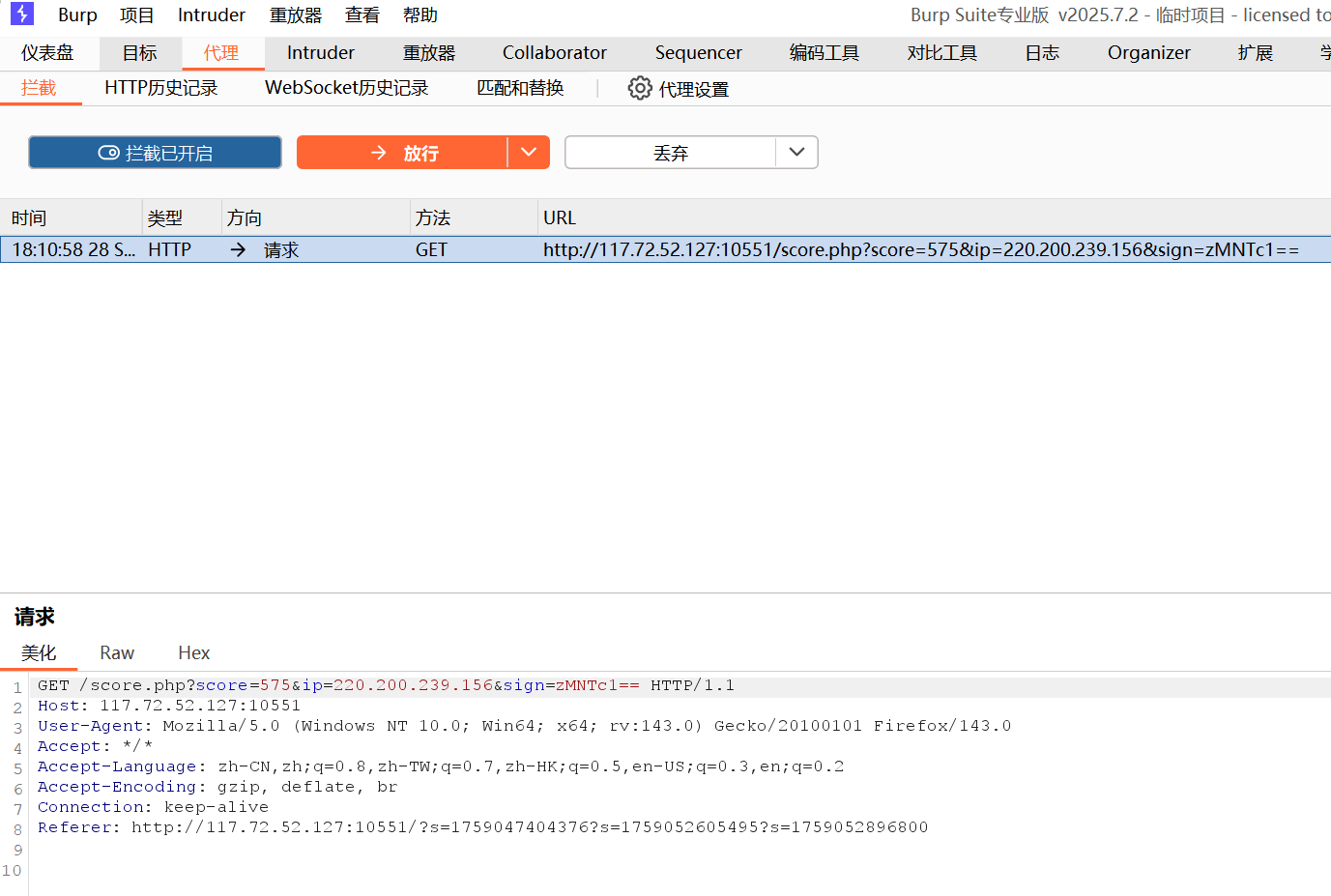Switch to the Raw request view tab

117,653
